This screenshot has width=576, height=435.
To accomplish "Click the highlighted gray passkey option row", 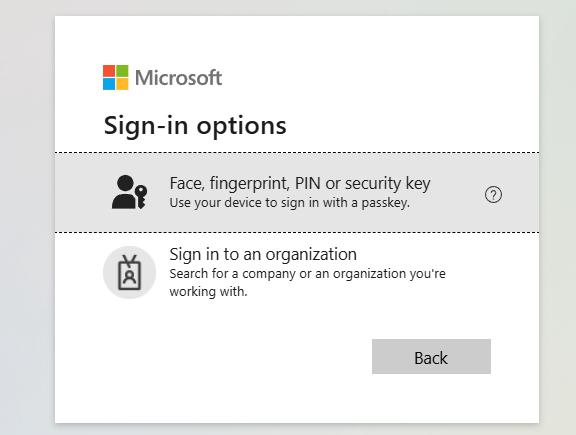I will click(297, 192).
